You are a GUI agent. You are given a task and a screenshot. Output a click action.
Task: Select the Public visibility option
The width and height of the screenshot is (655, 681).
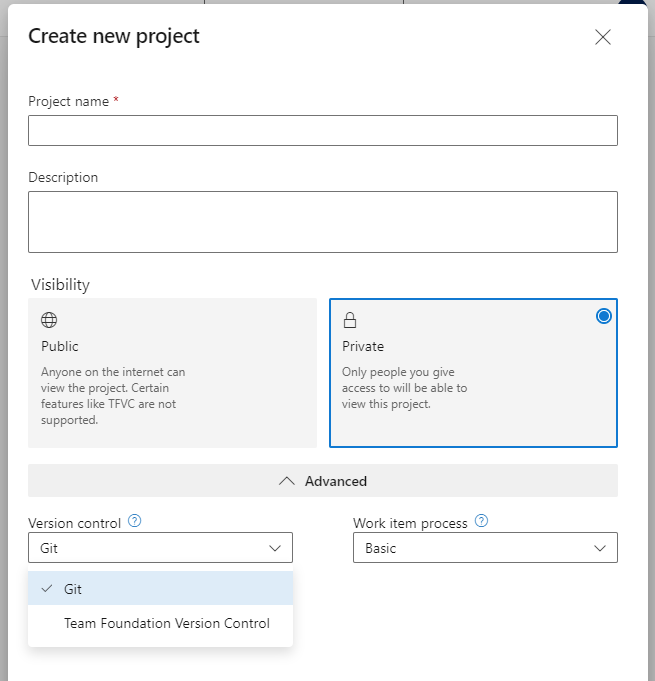172,372
